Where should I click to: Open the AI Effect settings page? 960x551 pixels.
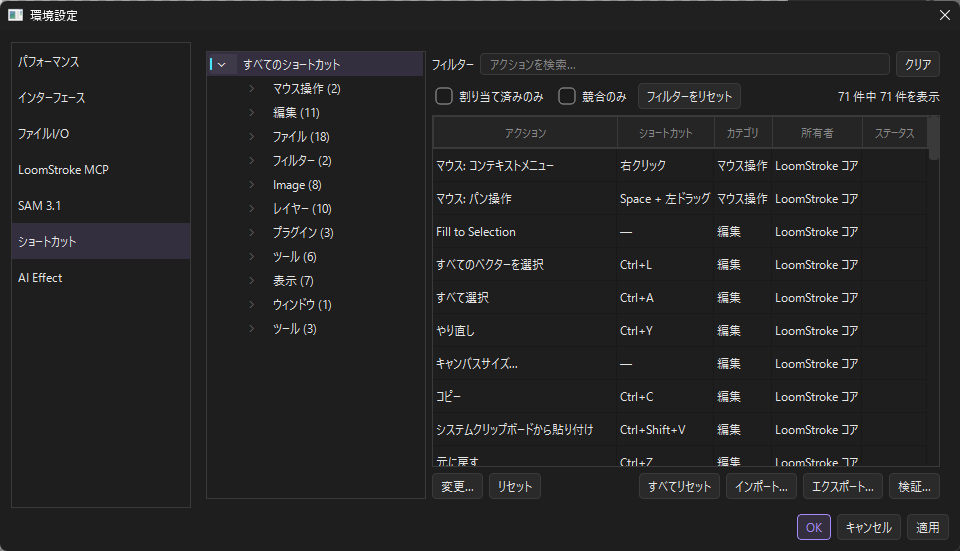tap(101, 277)
